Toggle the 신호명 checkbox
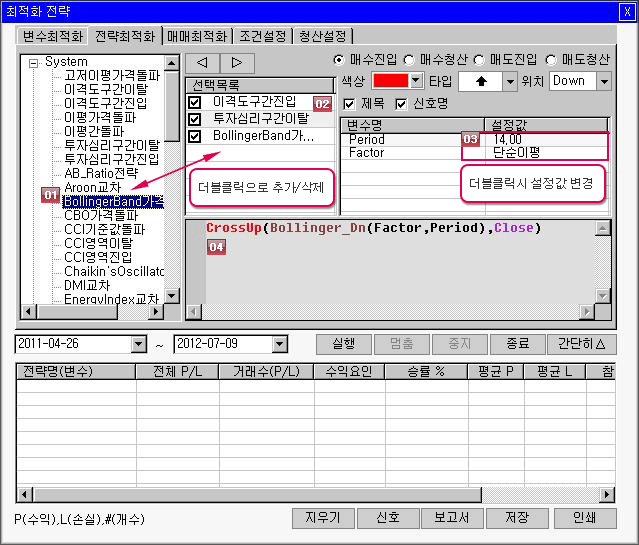This screenshot has width=639, height=545. 402,104
